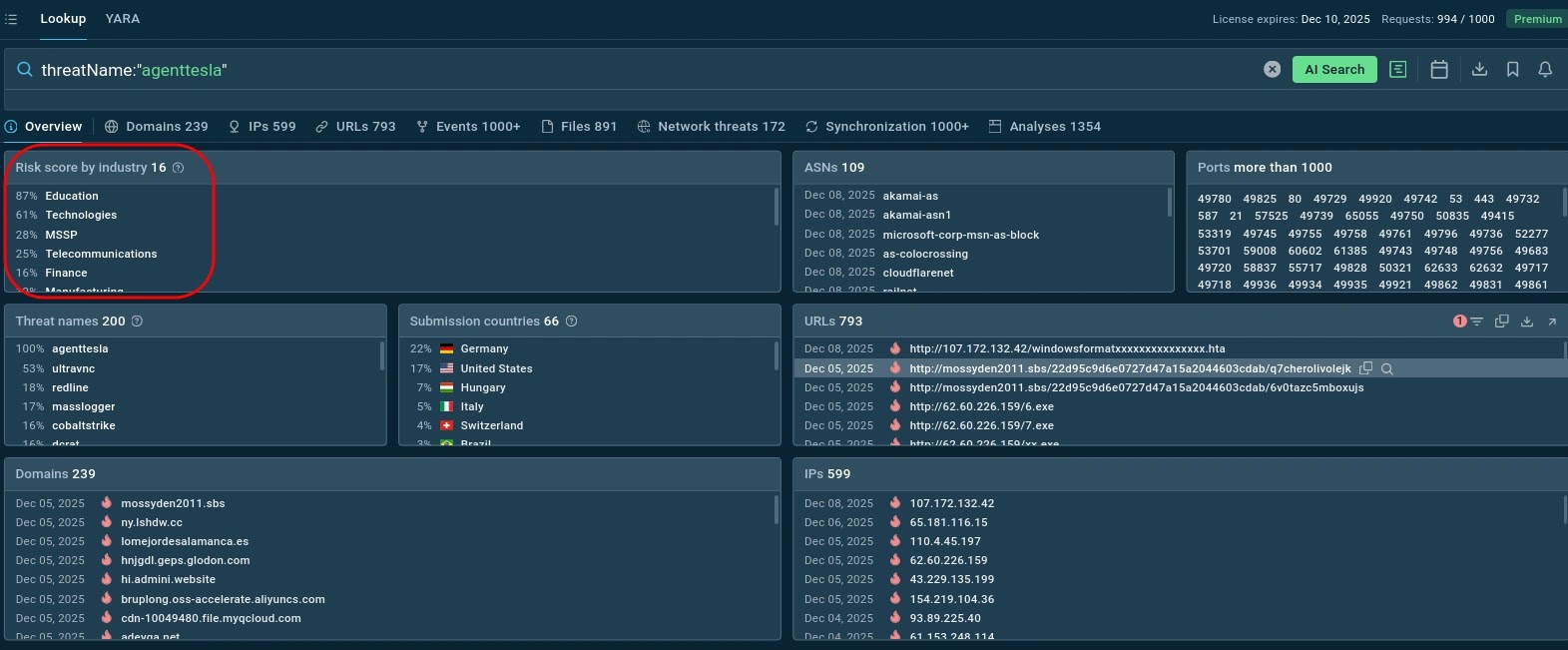The height and width of the screenshot is (650, 1568).
Task: Toggle the query builder icon beside AI Search
Action: coord(1397,70)
